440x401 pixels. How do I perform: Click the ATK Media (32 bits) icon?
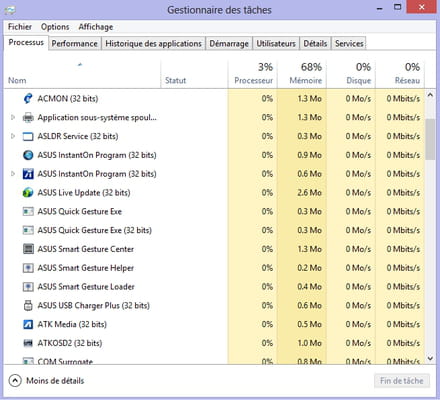coord(28,324)
